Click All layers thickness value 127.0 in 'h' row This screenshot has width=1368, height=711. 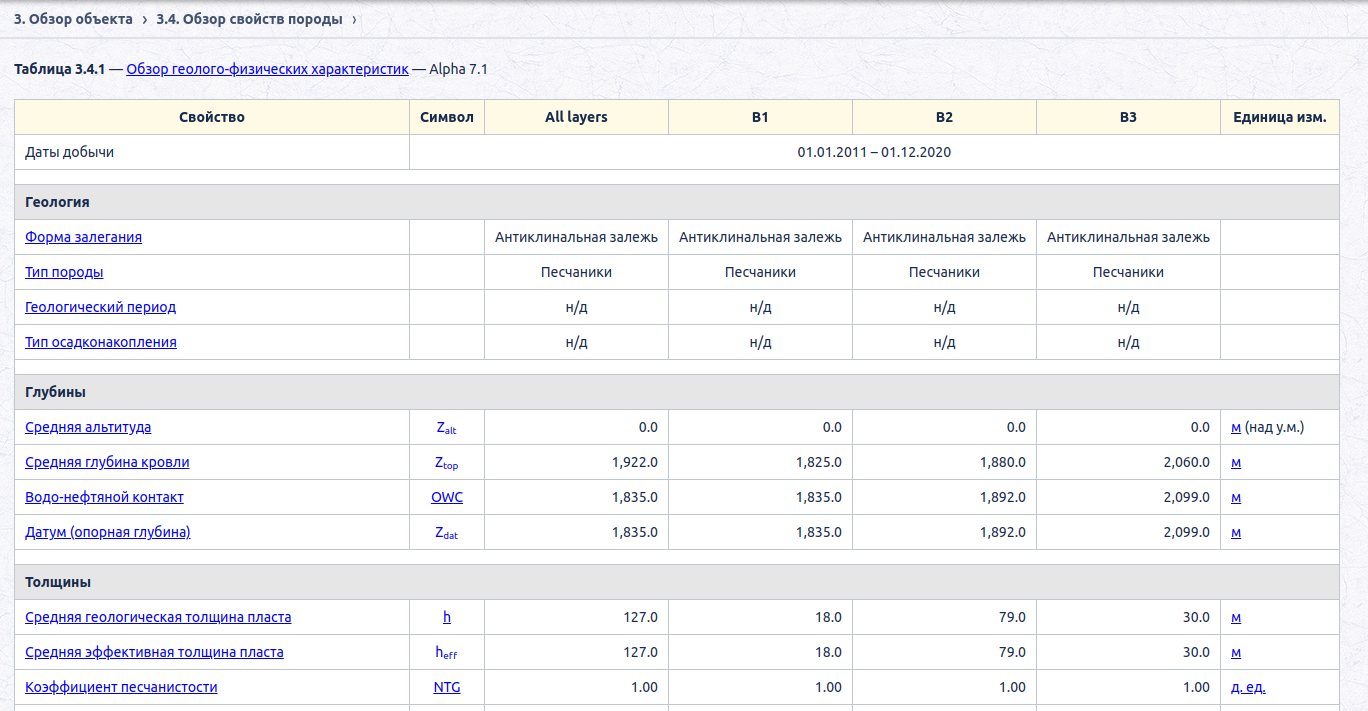click(x=641, y=617)
